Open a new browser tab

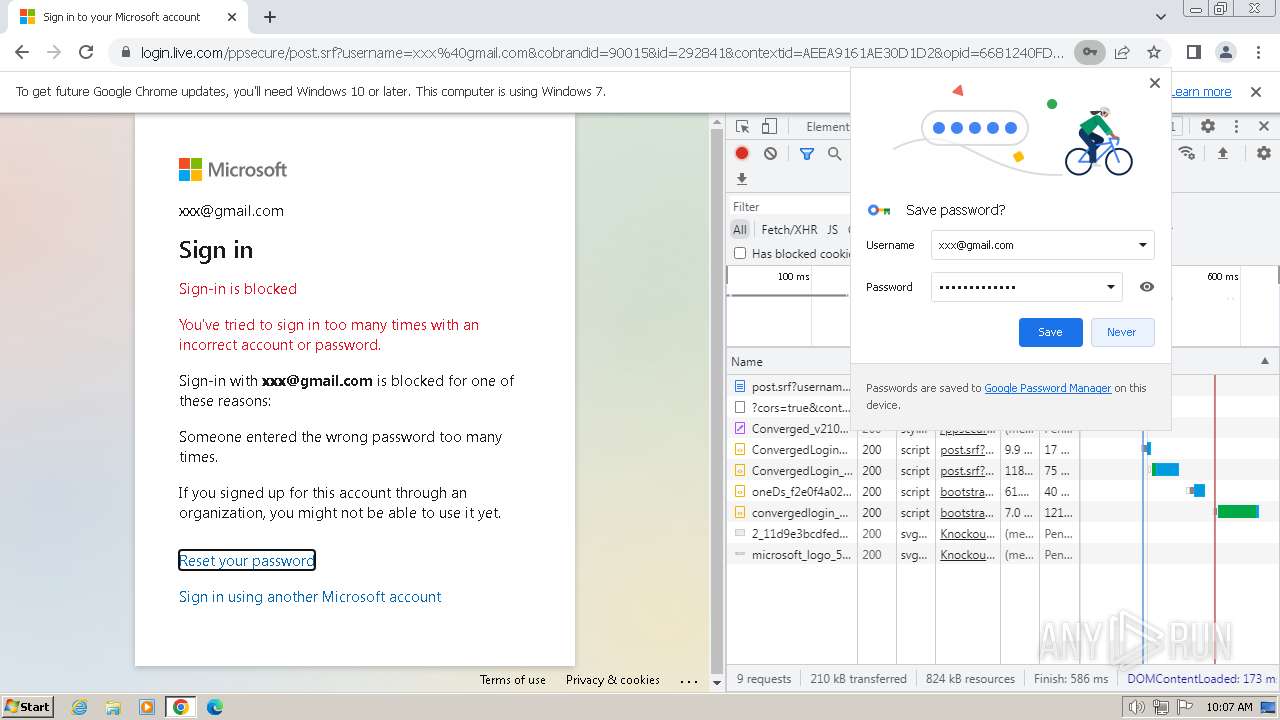[x=270, y=17]
